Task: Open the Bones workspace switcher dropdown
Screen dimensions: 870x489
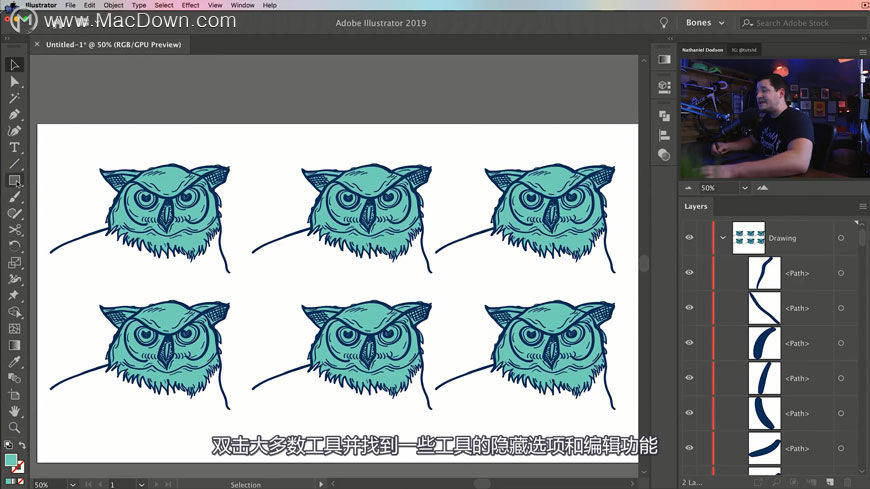Action: [x=705, y=23]
